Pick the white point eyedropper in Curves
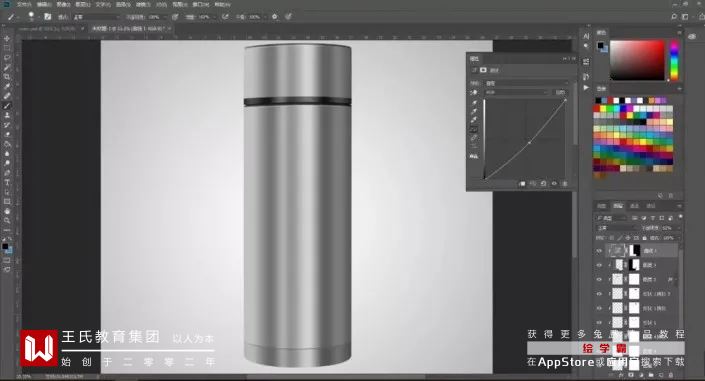 (x=474, y=121)
